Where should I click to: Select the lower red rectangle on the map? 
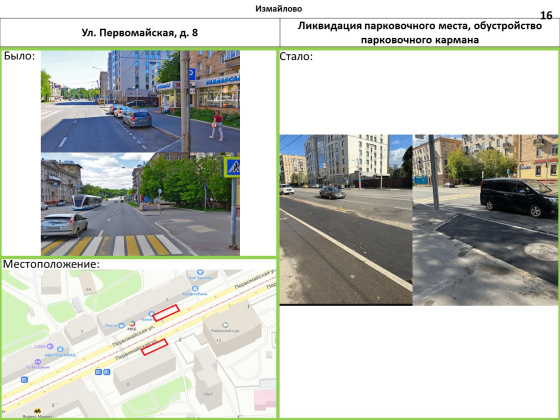click(x=154, y=347)
